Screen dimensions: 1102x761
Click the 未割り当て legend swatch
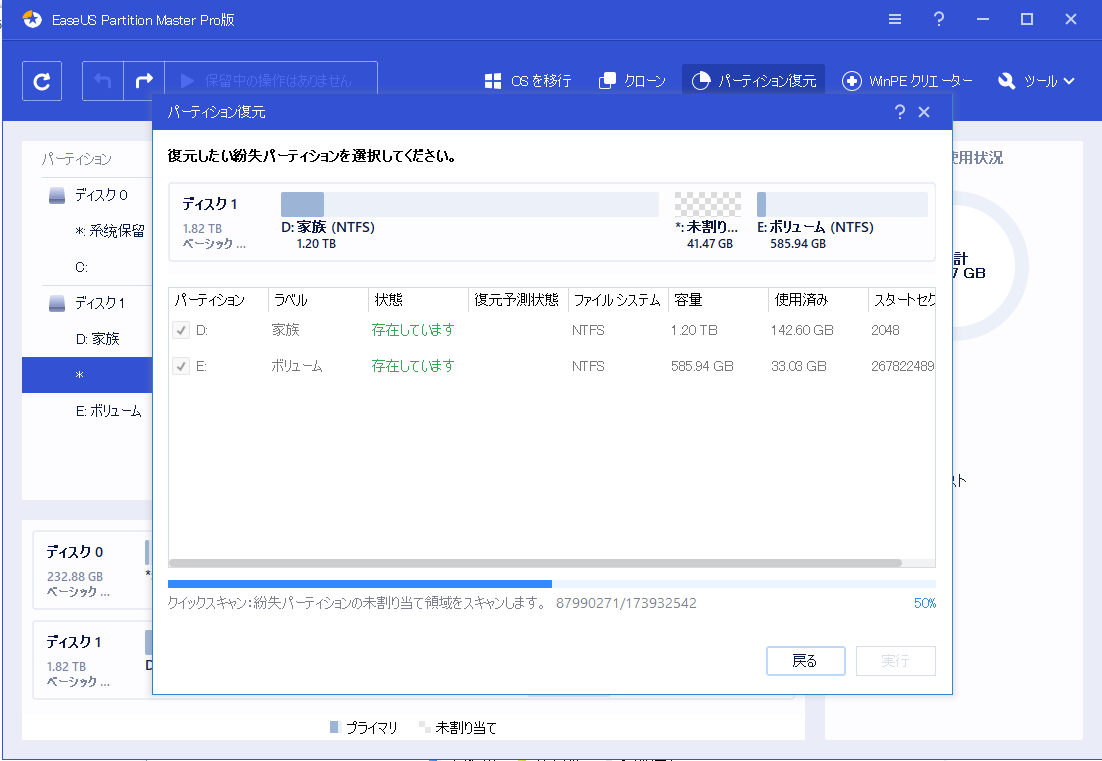coord(424,727)
